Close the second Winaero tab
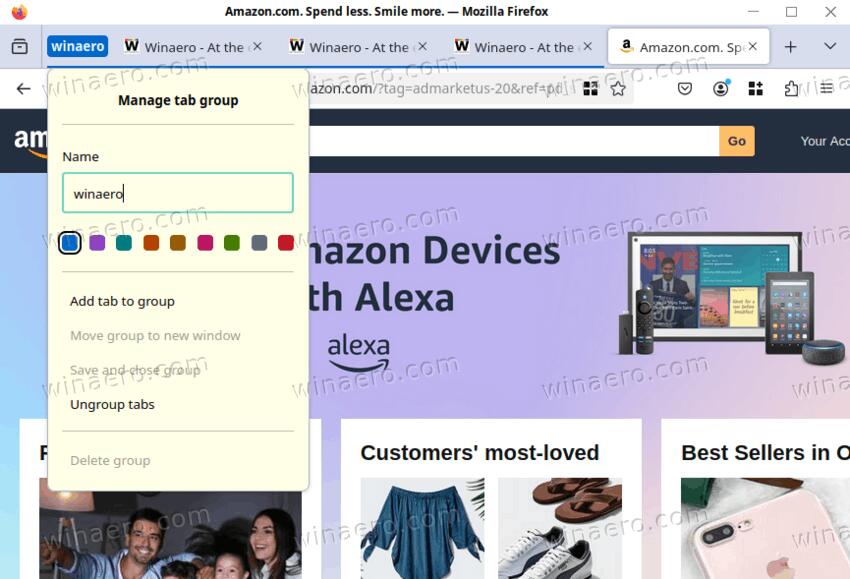 [x=422, y=47]
